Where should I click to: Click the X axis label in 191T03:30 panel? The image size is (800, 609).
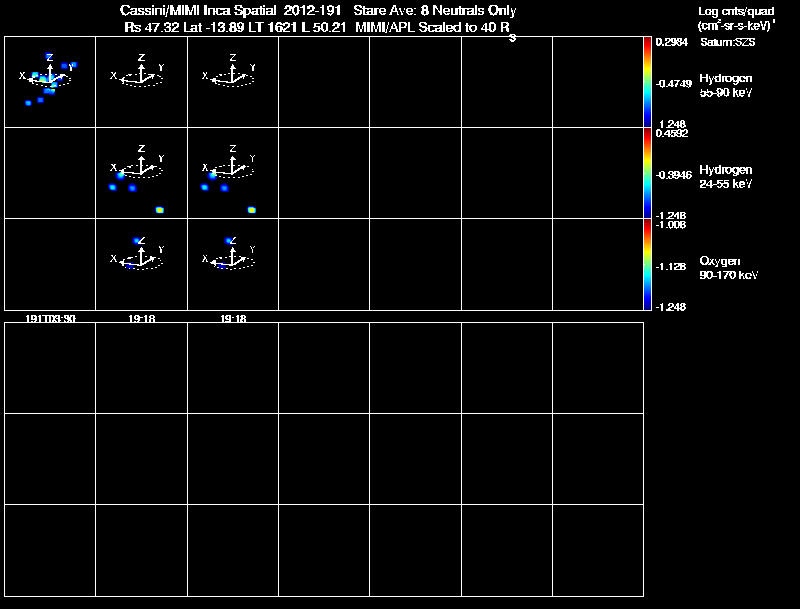tap(22, 75)
